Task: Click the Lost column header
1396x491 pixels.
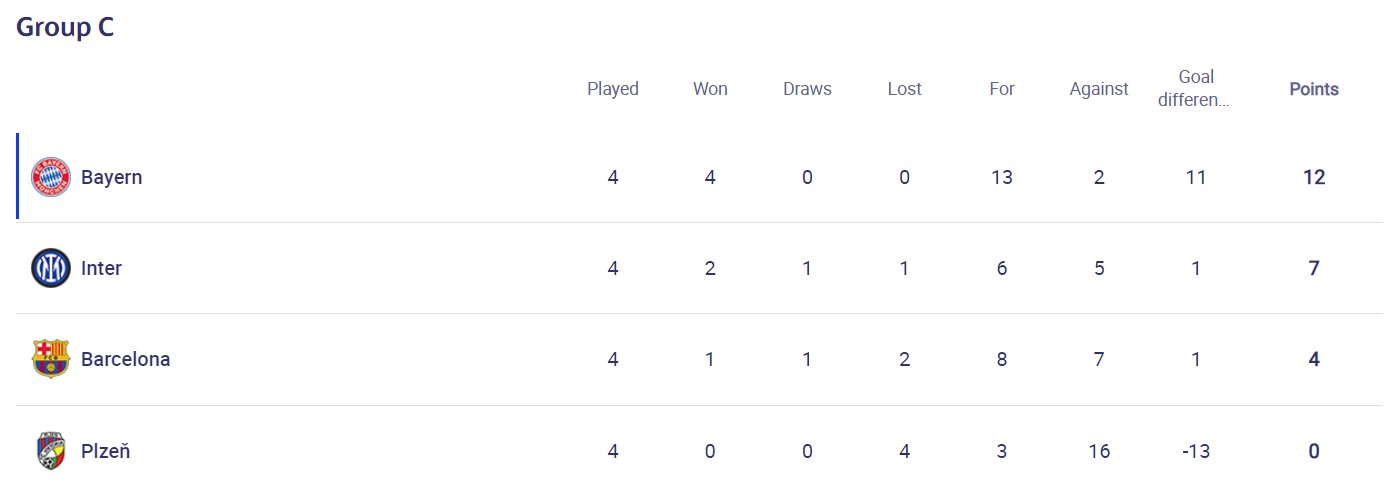Action: 904,89
